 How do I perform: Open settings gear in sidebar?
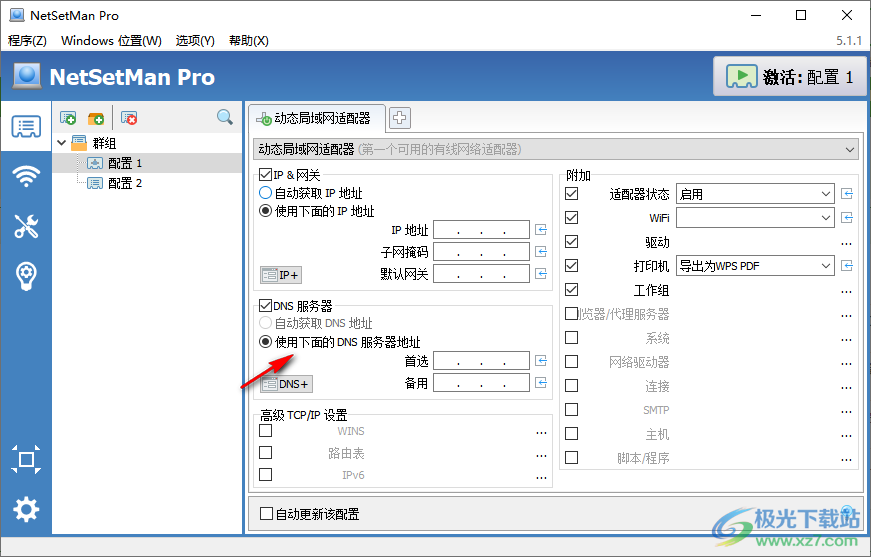(26, 509)
